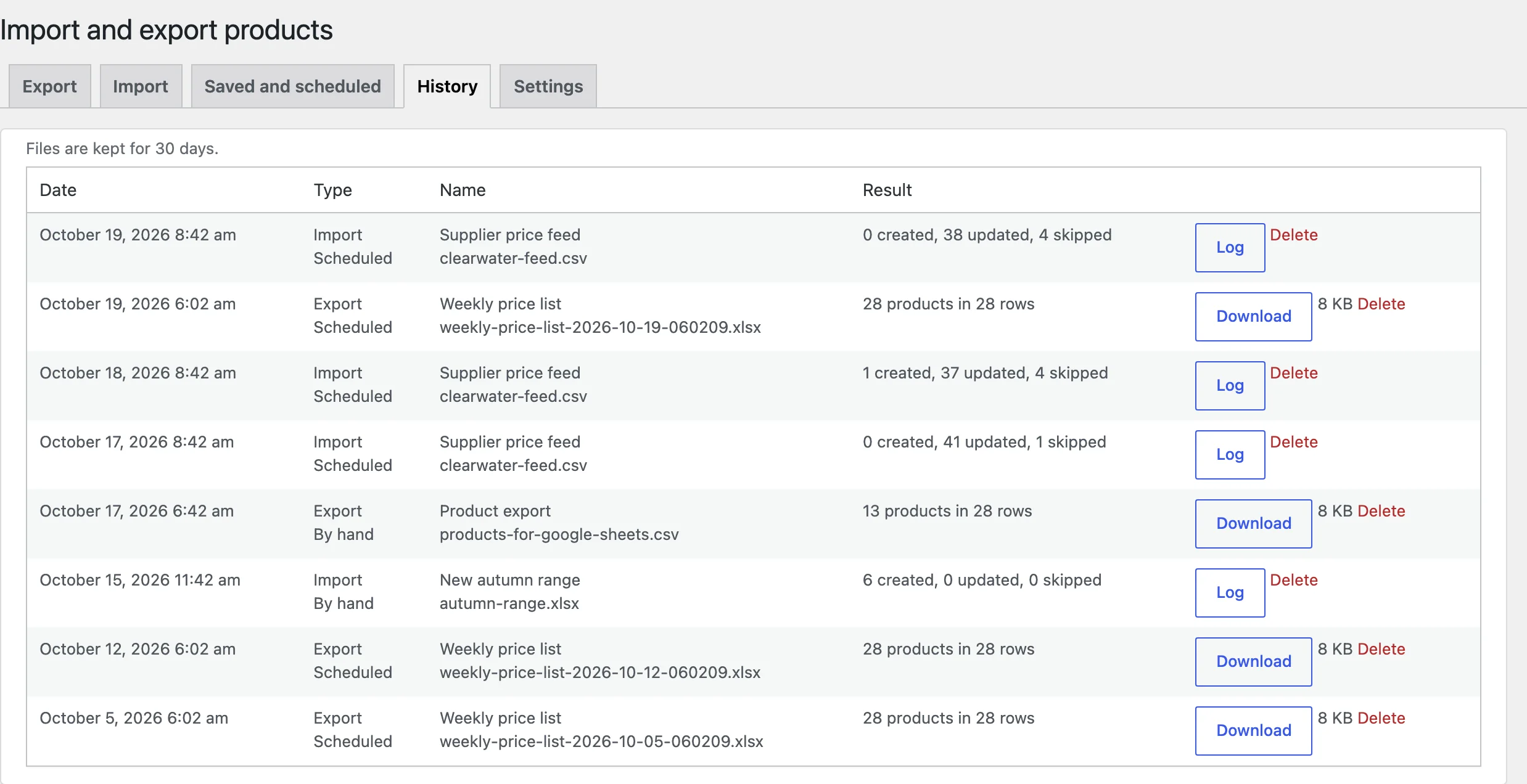Screen dimensions: 1527x784
Task: Click date 'October 12, 2026 6:02 am'
Action: 138,649
